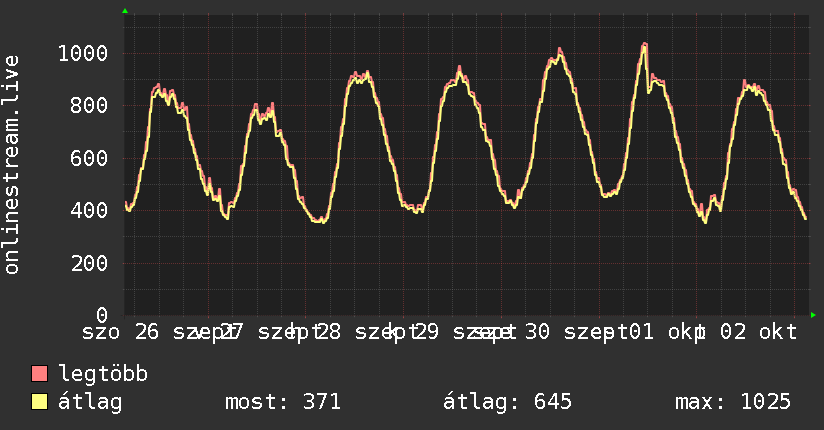
Task: Click the 800 y-axis label
Action: pos(89,106)
